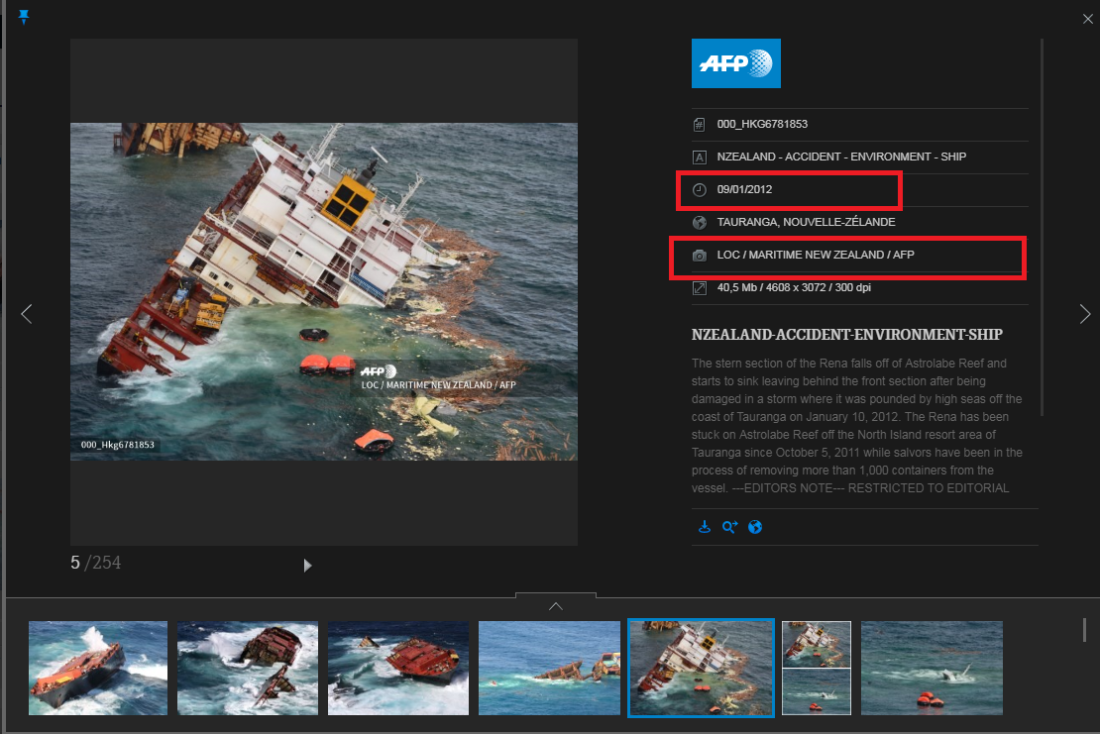This screenshot has width=1100, height=734.
Task: Click the download icon below the caption
Action: pyautogui.click(x=704, y=527)
